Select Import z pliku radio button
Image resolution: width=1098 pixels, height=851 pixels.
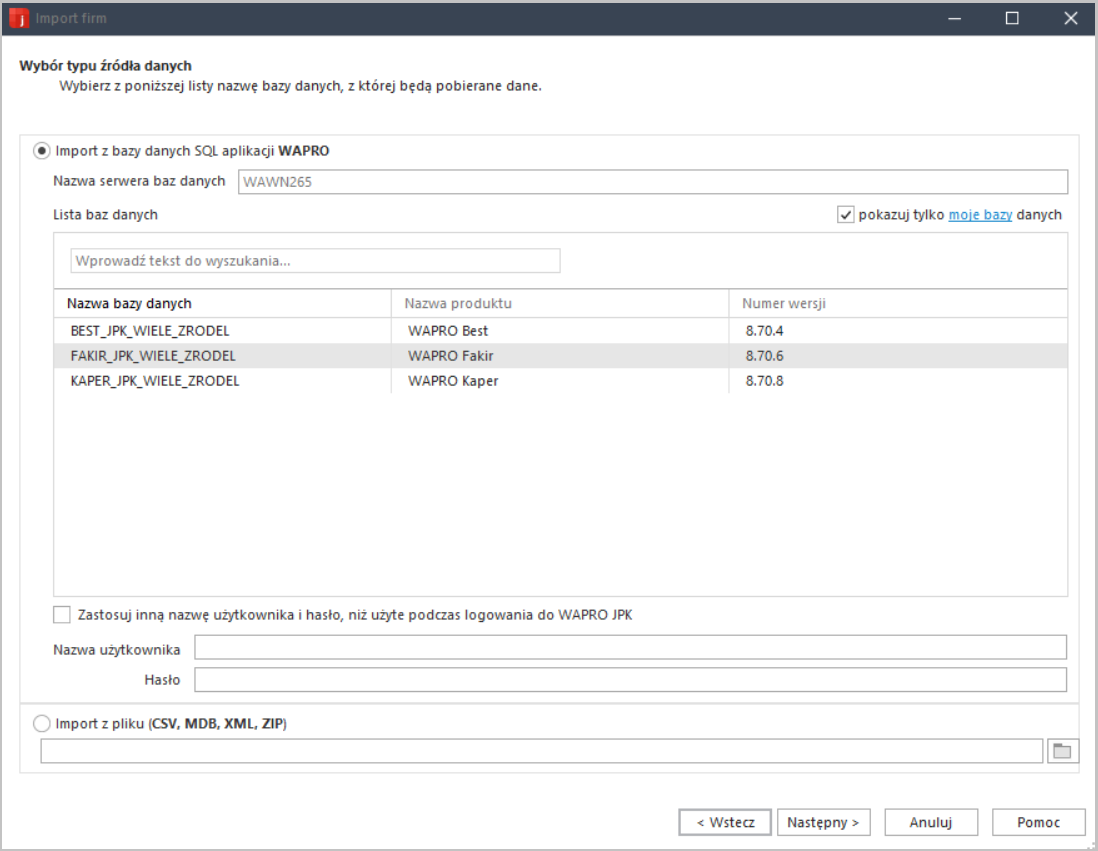point(42,723)
